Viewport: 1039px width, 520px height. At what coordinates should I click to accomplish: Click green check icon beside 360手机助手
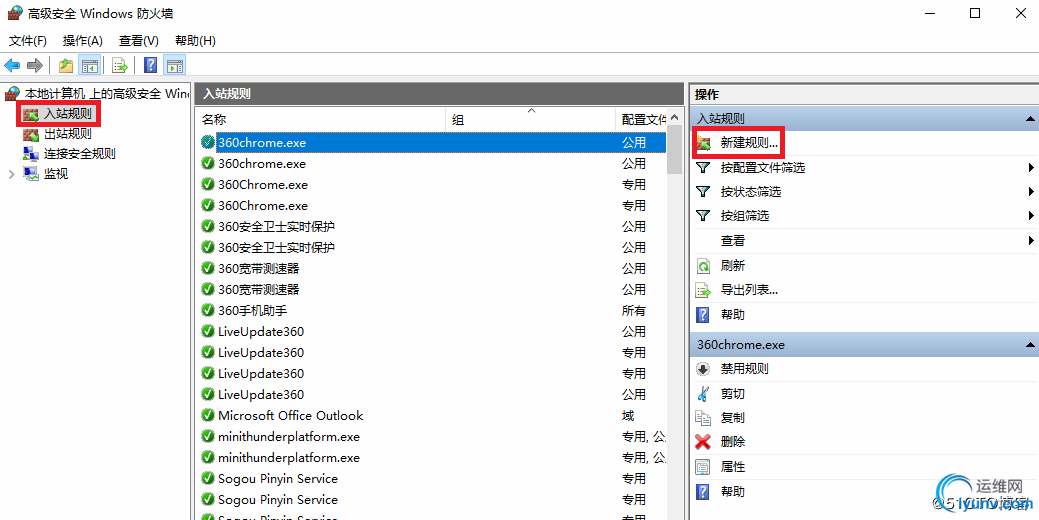(x=207, y=311)
